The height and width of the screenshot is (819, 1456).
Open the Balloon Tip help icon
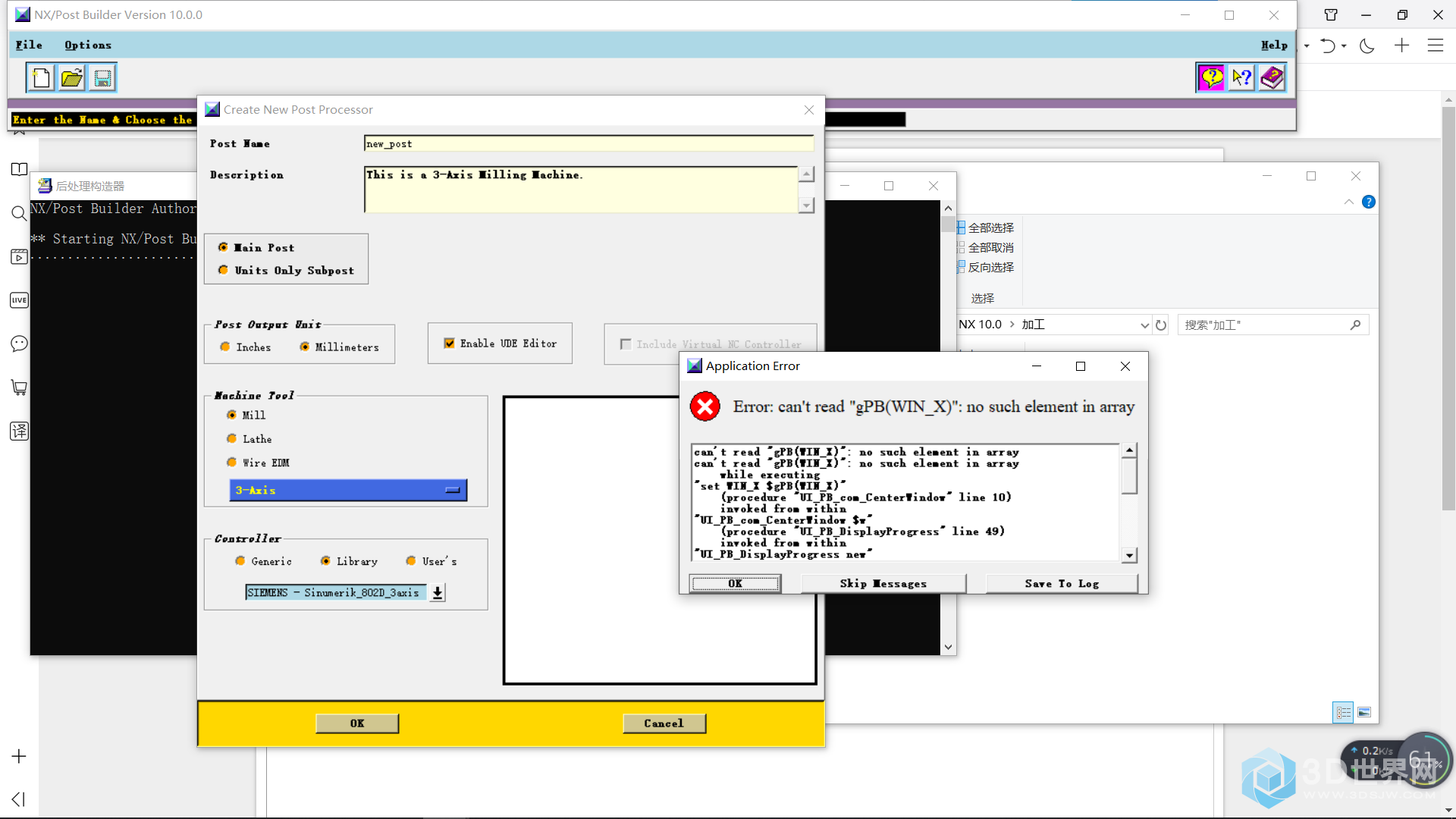tap(1211, 78)
